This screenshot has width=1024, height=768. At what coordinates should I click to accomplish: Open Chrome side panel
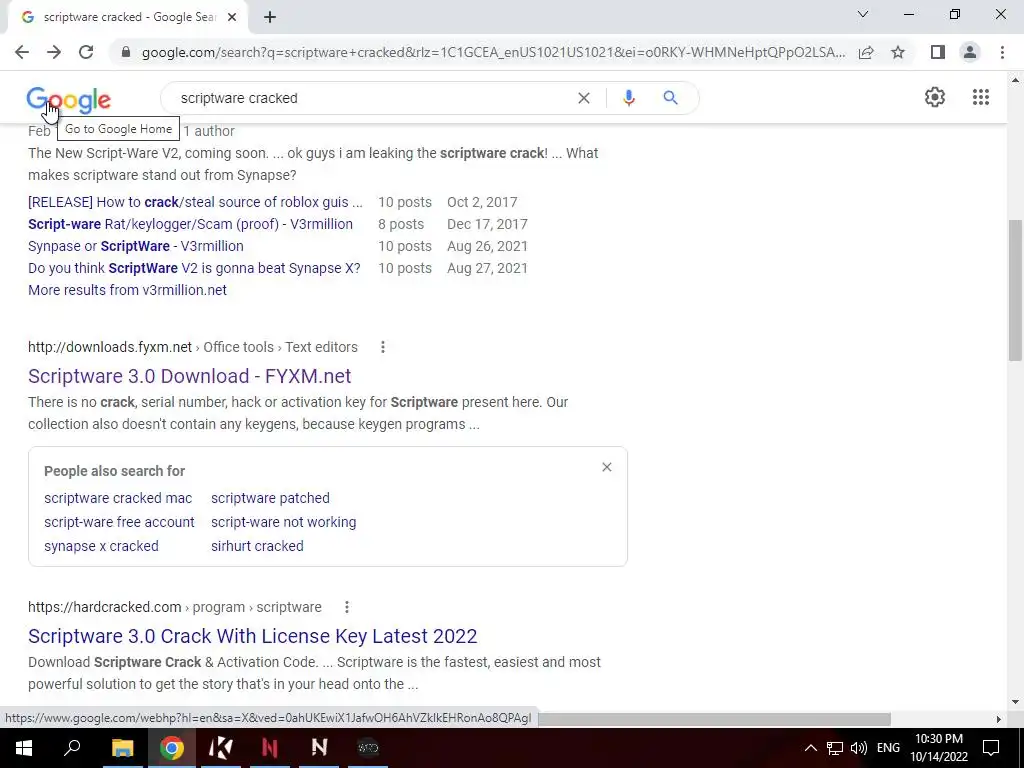(938, 52)
